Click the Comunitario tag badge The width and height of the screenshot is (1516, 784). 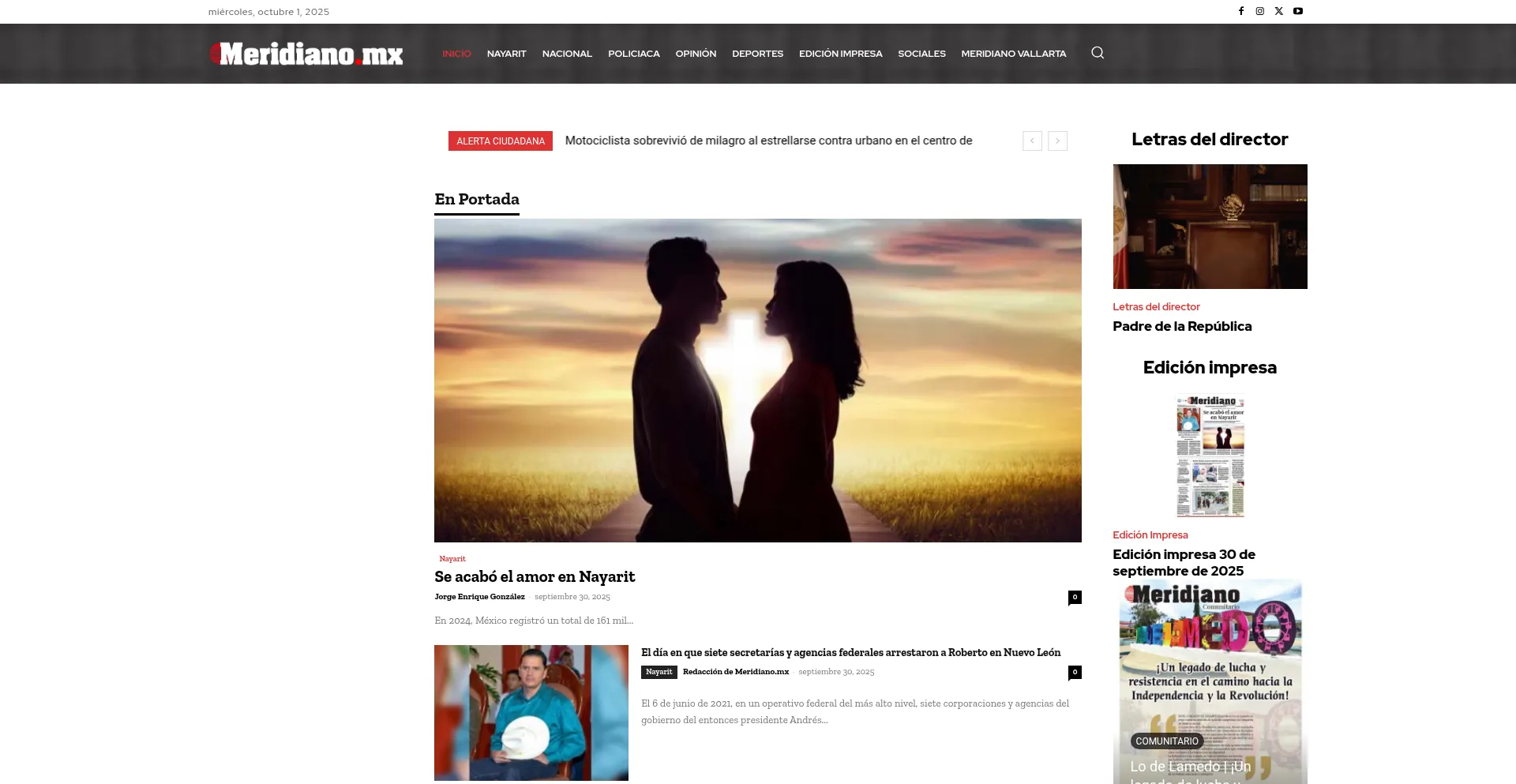pyautogui.click(x=1166, y=741)
